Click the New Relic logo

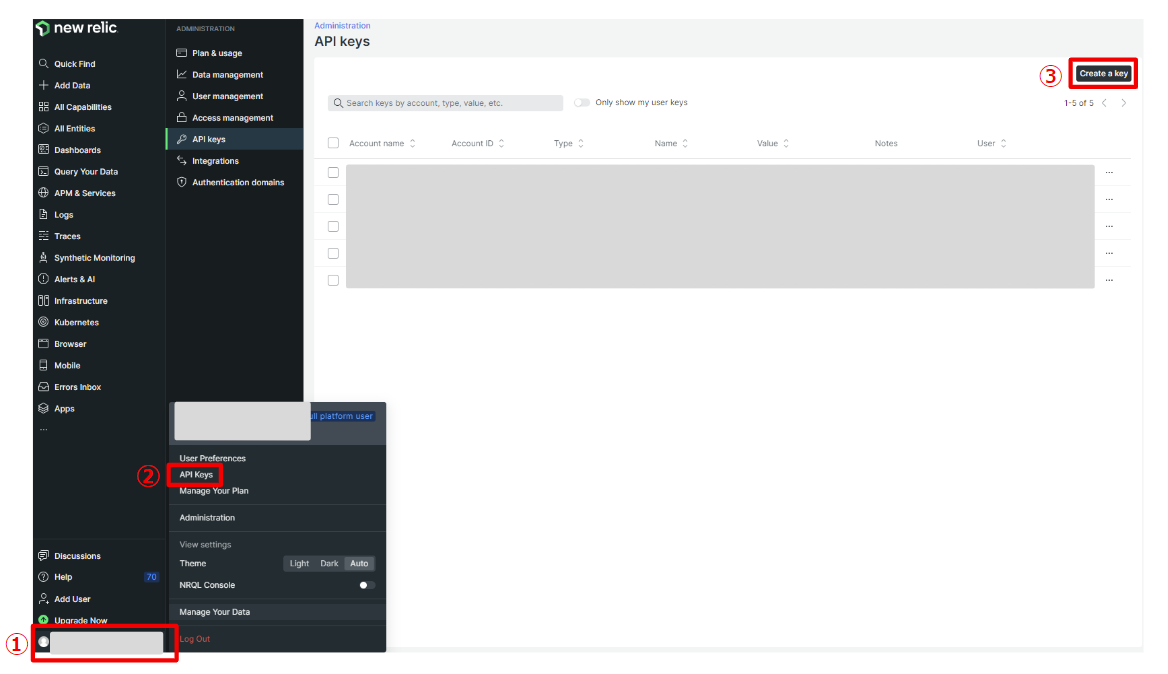click(77, 28)
